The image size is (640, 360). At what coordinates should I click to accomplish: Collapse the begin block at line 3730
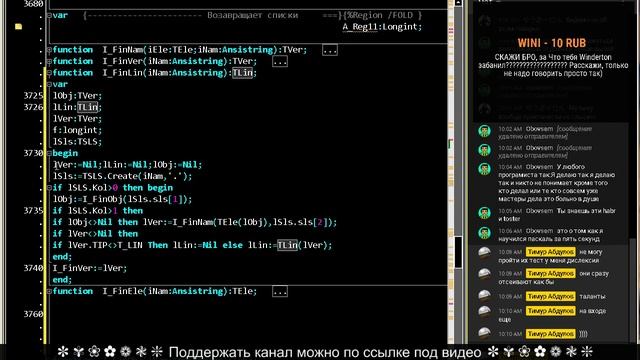[49, 153]
